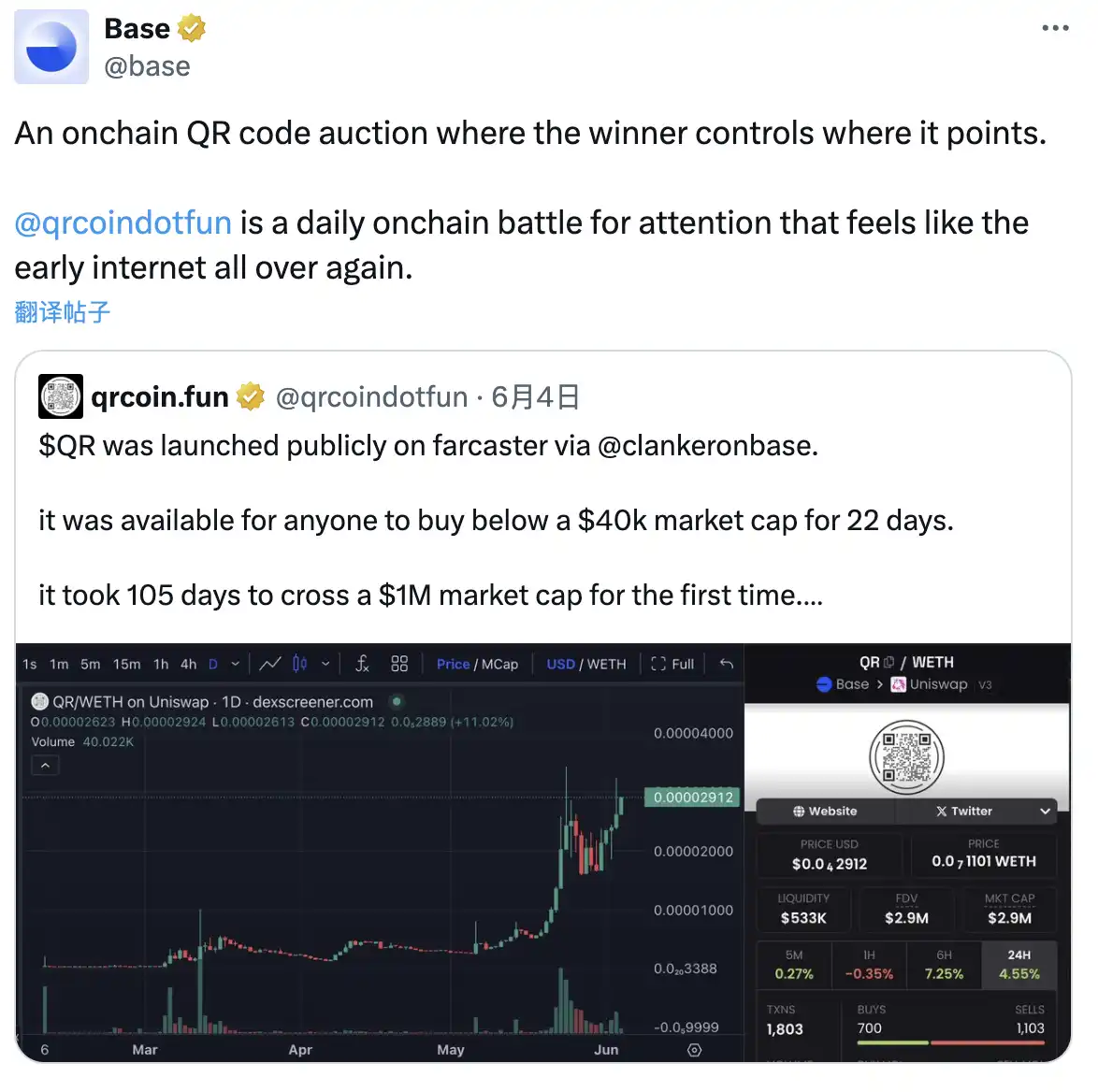Toggle chart currency USD / WETH
The width and height of the screenshot is (1098, 1092).
(x=586, y=664)
